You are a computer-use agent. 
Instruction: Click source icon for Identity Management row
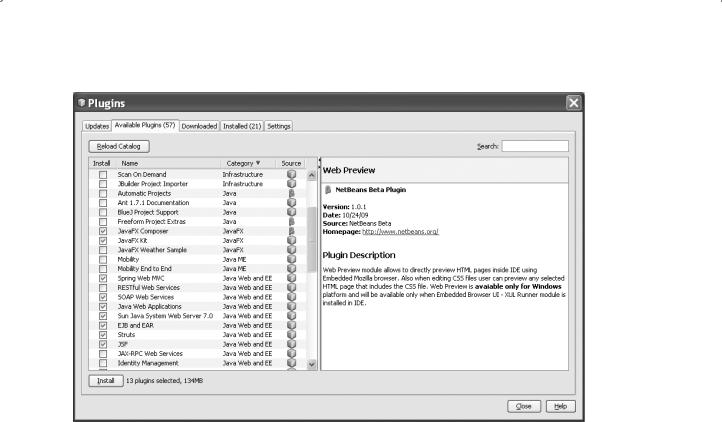click(x=291, y=363)
